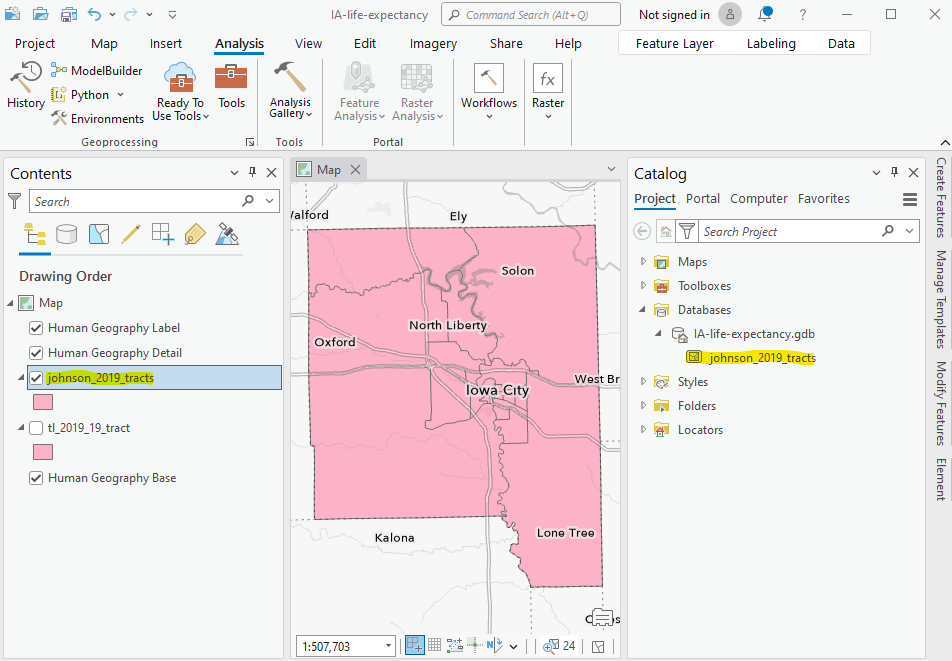Toggle snapping in map status bar
This screenshot has width=952, height=661.
[415, 646]
